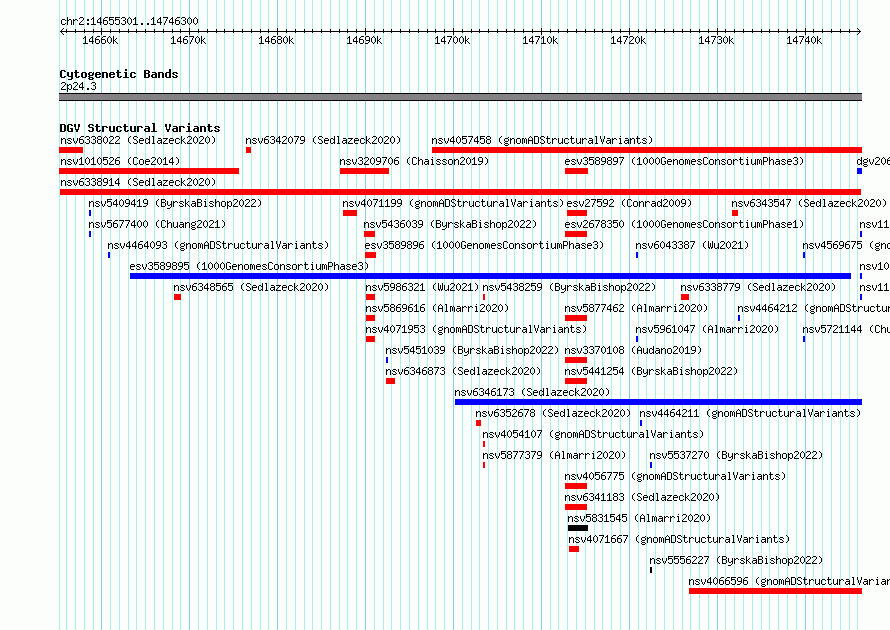Viewport: 890px width, 630px height.
Task: Select nsv4054107 (gnomADStructuralVariants) label
Action: pyautogui.click(x=593, y=434)
